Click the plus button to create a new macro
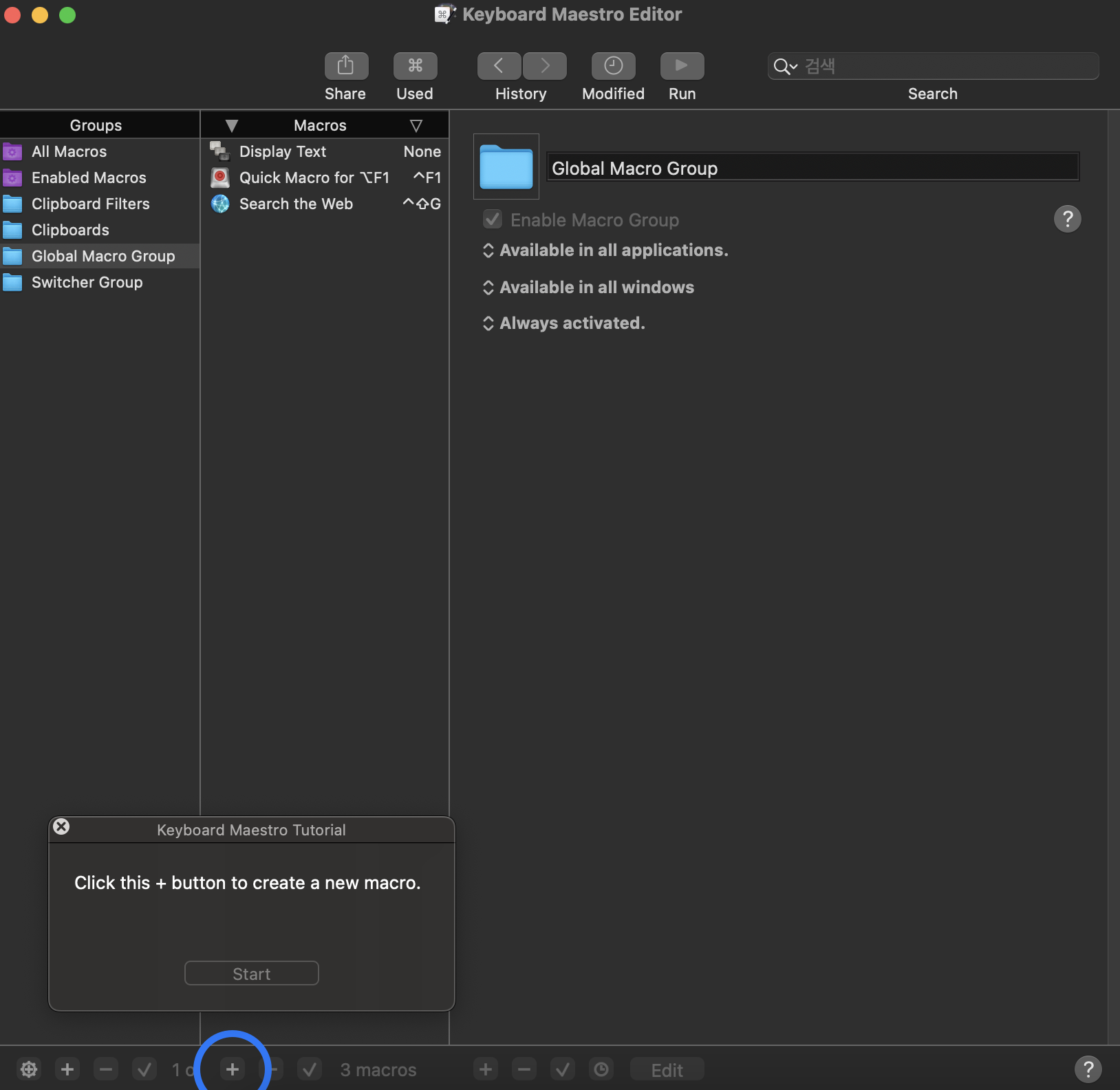Viewport: 1120px width, 1090px height. (x=233, y=1069)
